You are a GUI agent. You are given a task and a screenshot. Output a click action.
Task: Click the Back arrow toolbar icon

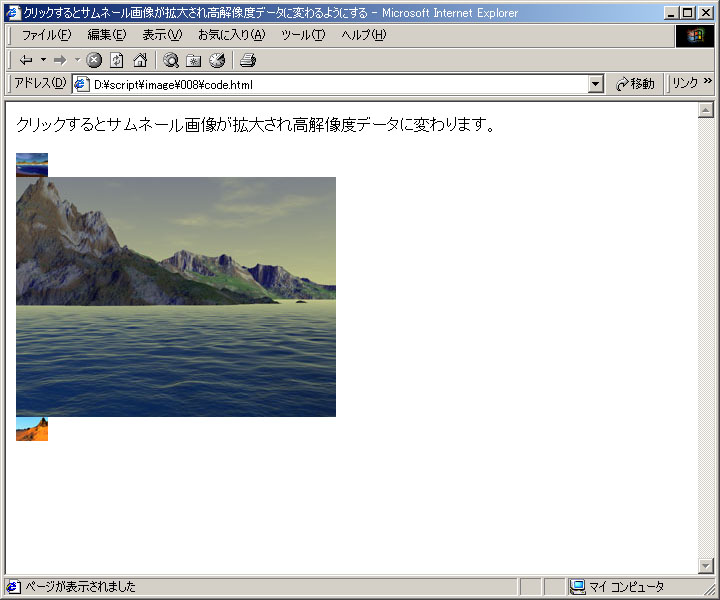tap(26, 60)
